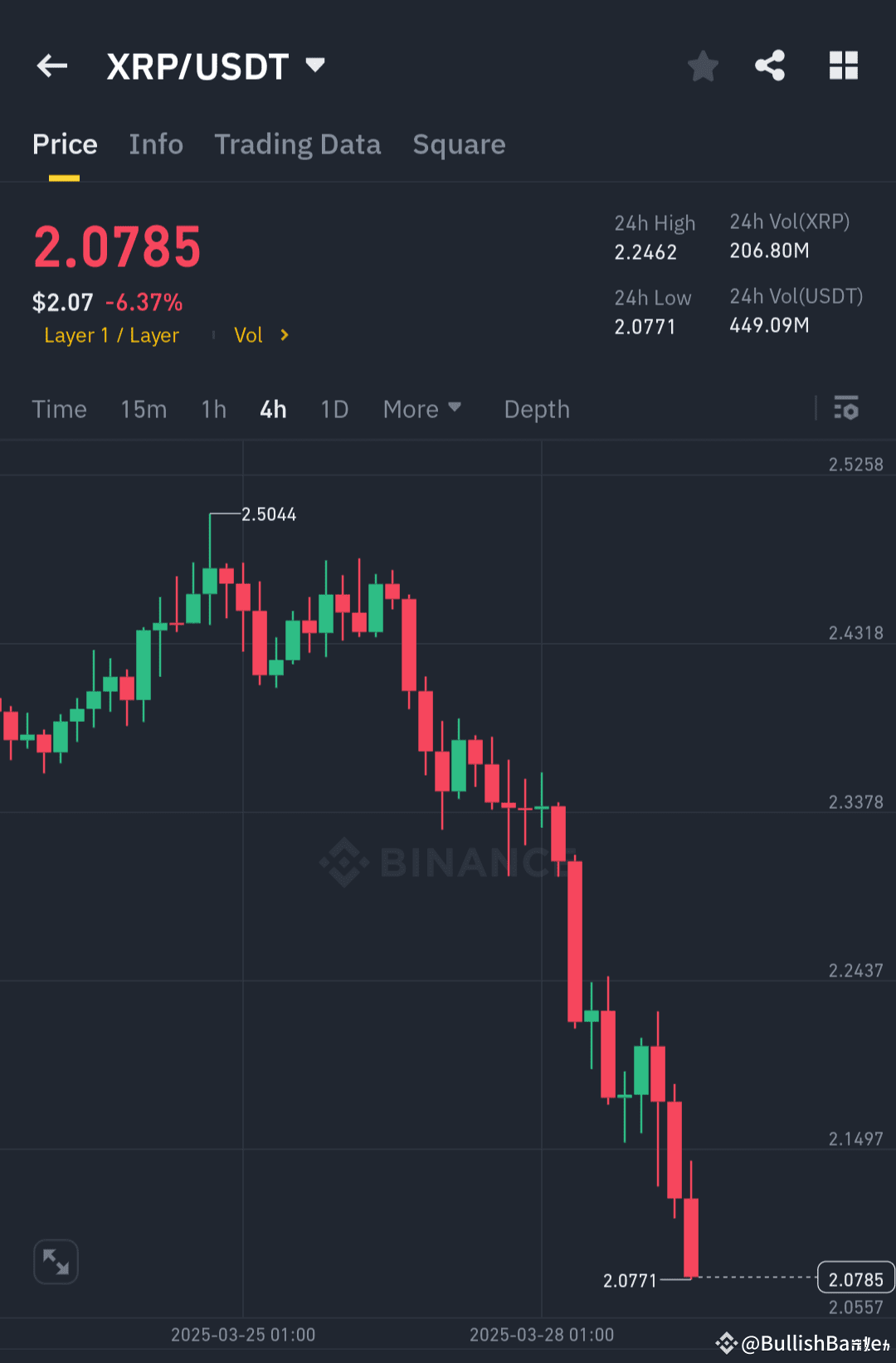Viewport: 896px width, 1363px height.
Task: Switch to the Trading Data tab
Action: pyautogui.click(x=297, y=144)
